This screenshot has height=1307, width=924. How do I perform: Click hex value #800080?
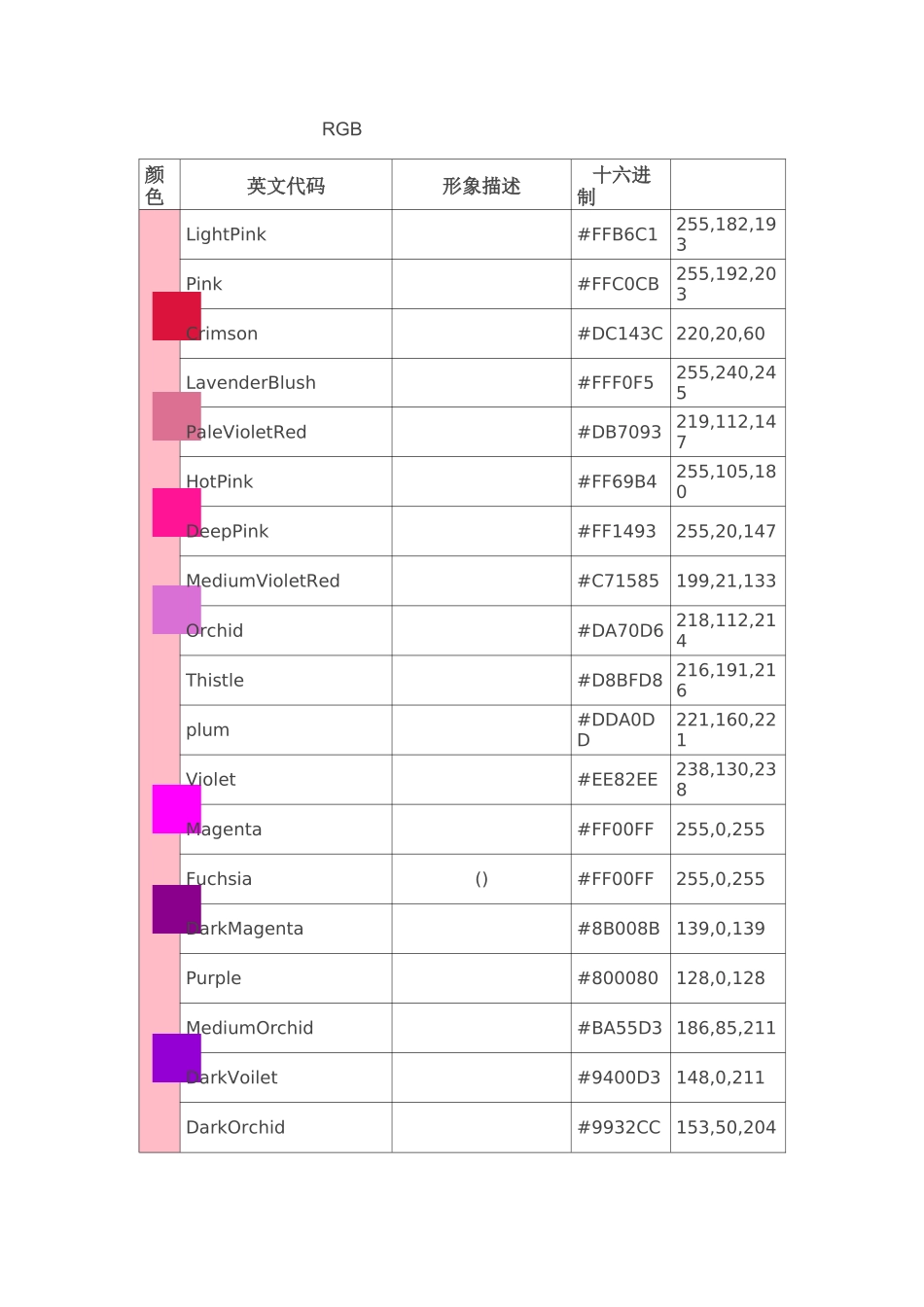point(618,978)
